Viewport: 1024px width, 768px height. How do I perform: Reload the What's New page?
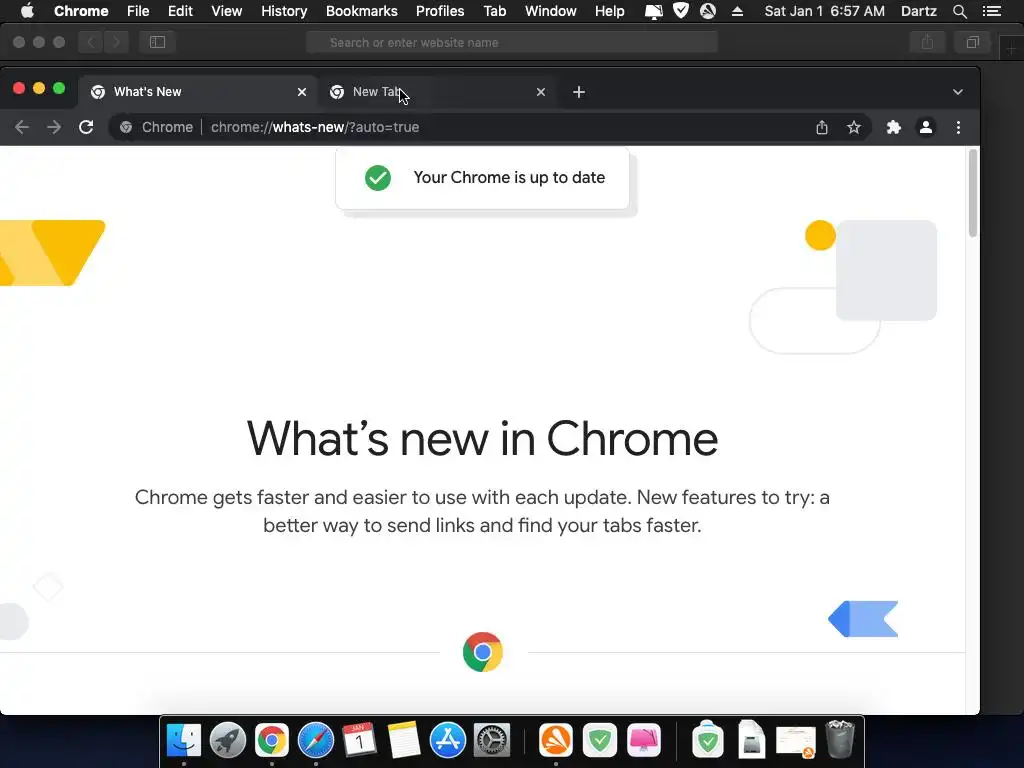pos(86,127)
